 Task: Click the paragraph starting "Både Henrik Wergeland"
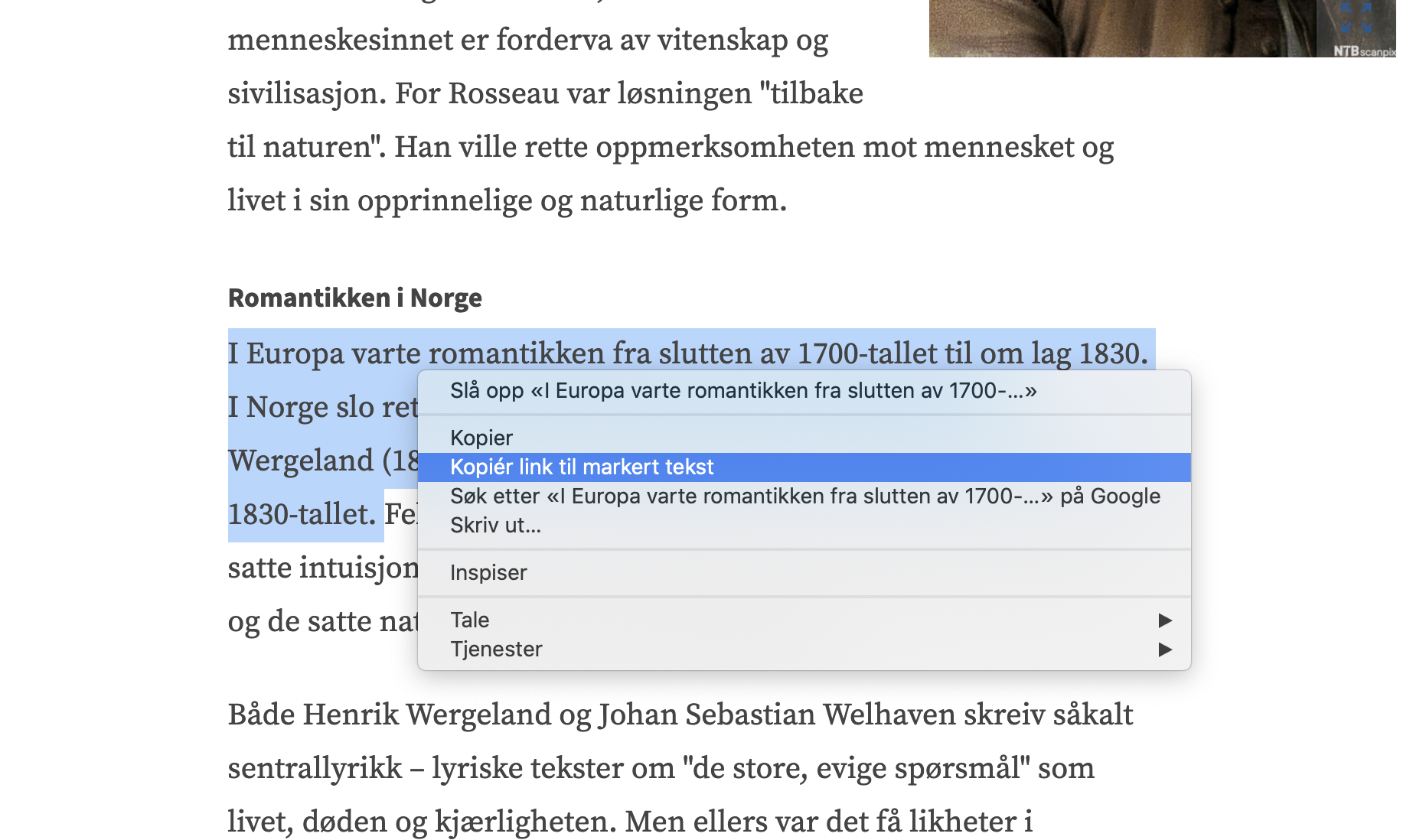pyautogui.click(x=536, y=714)
